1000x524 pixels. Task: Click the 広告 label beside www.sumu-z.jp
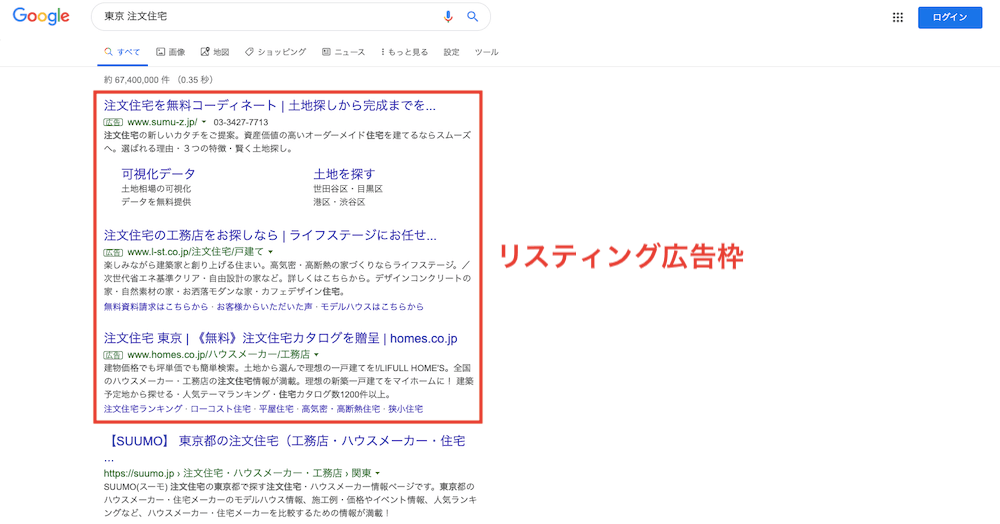coord(113,122)
